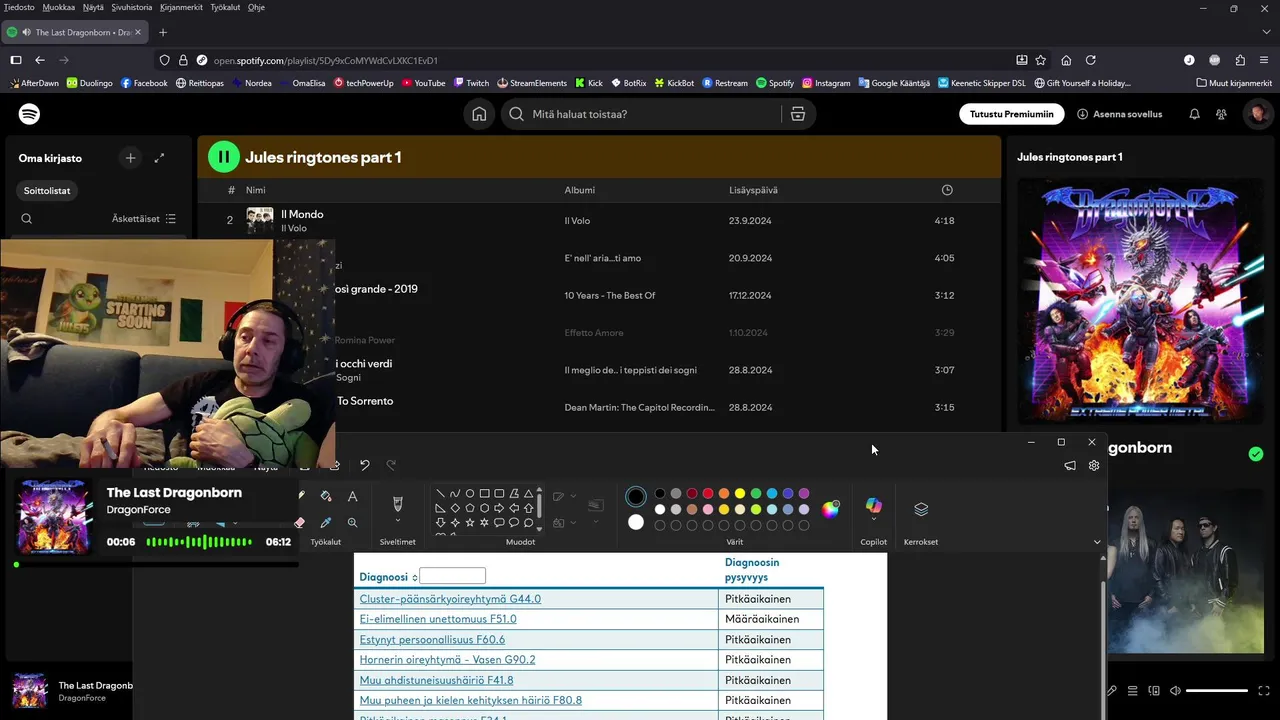Open the Effetto Amore album link

tap(594, 333)
